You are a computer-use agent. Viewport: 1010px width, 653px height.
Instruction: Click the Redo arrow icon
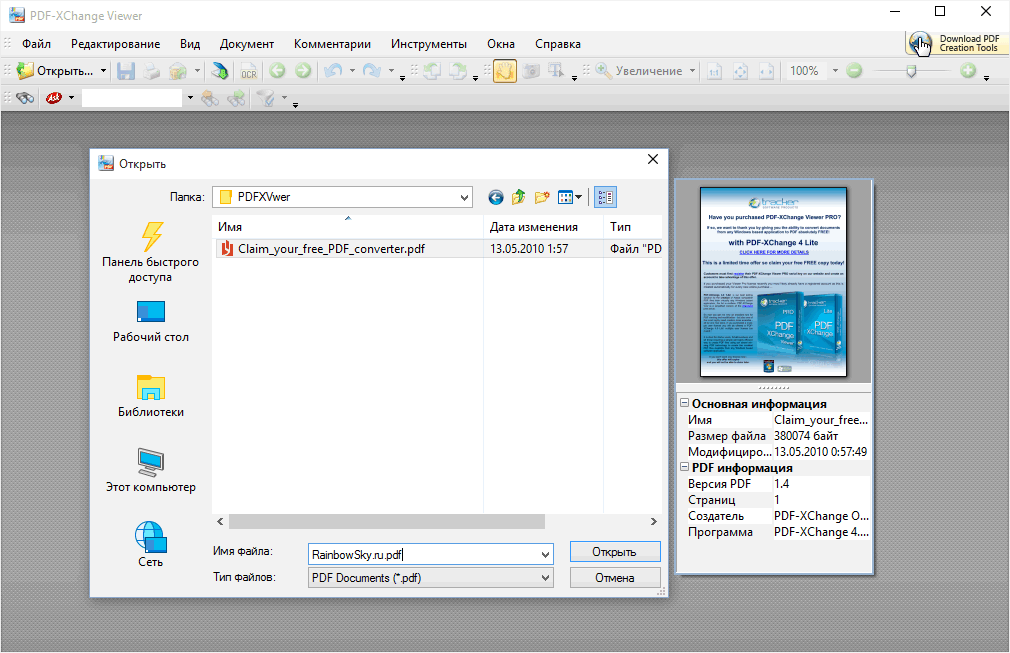point(372,70)
